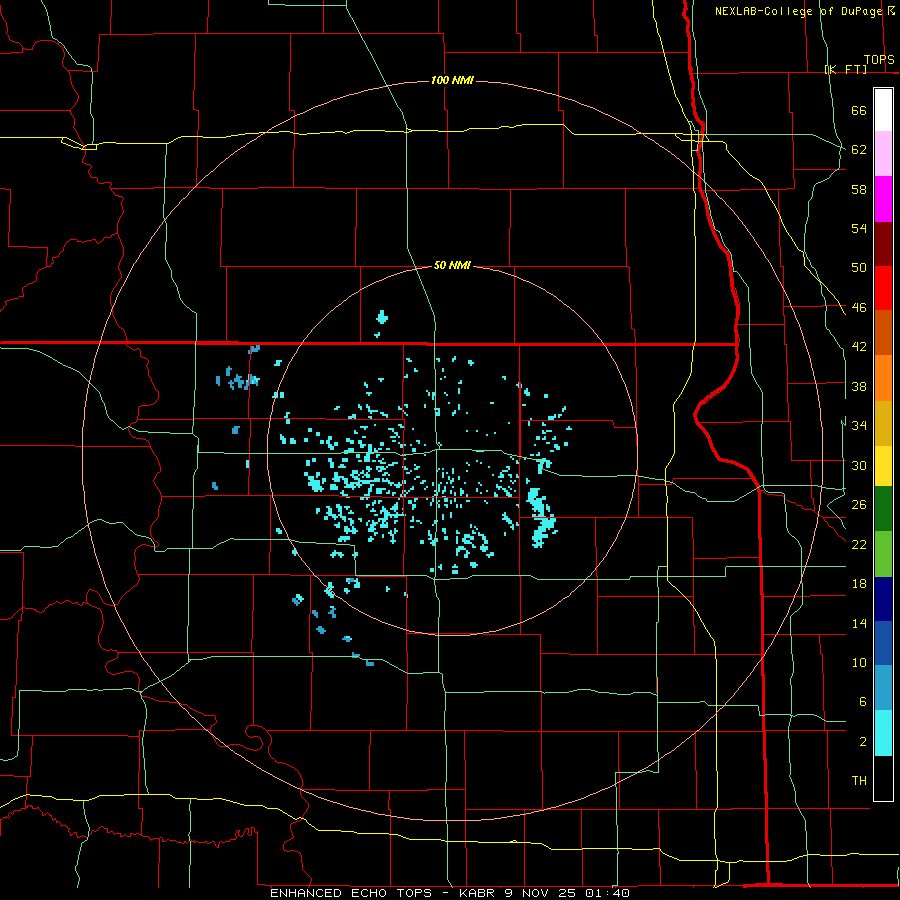
Task: Click the orange swatch near 38 kft
Action: (883, 378)
